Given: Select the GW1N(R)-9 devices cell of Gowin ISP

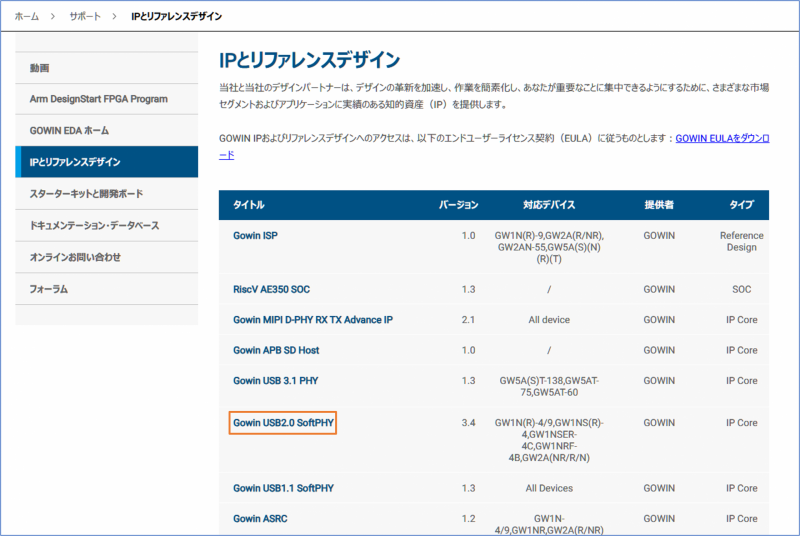Looking at the screenshot, I should pos(549,247).
